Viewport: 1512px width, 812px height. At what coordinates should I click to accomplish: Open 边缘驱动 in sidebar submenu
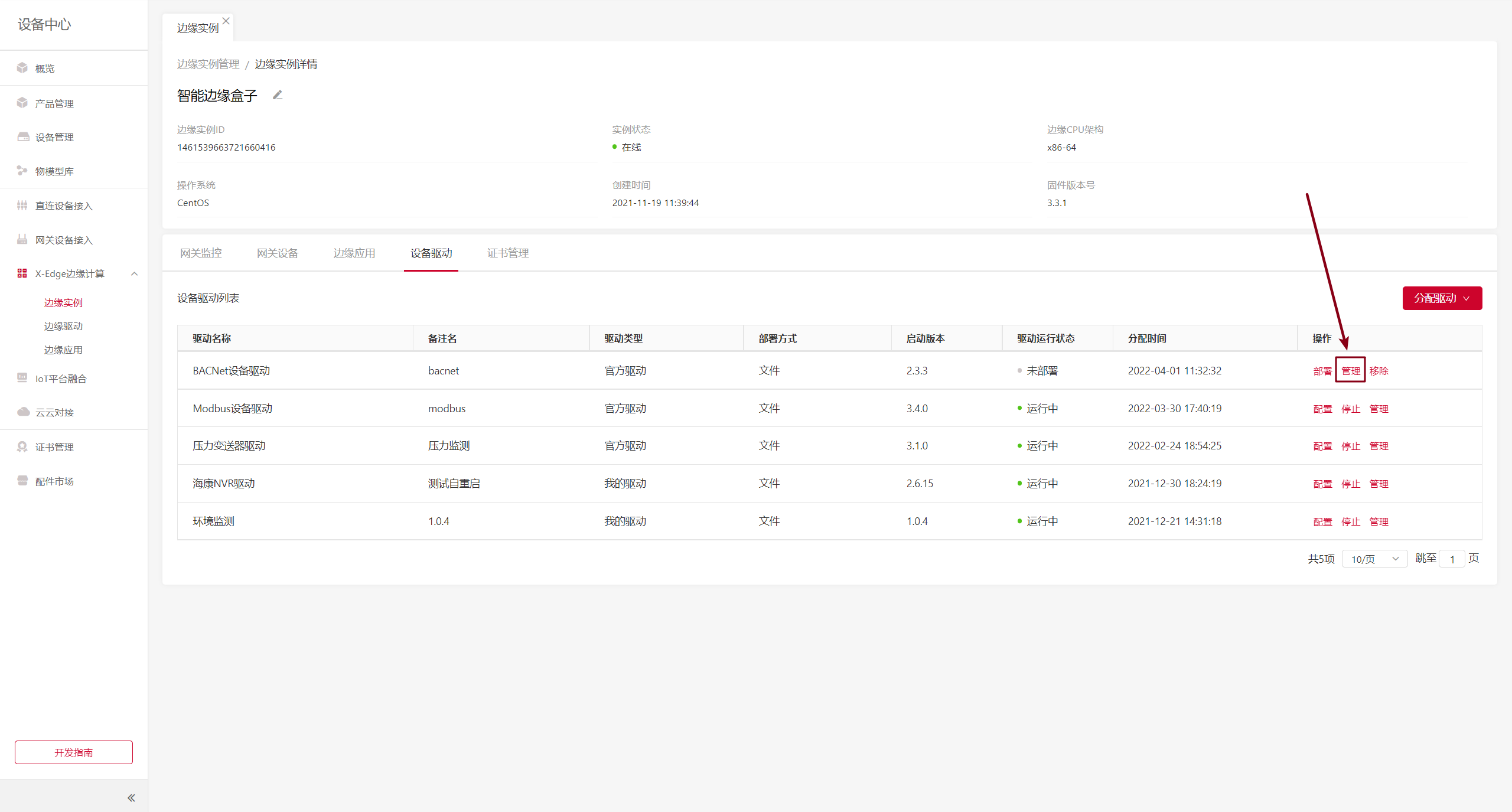coord(63,326)
